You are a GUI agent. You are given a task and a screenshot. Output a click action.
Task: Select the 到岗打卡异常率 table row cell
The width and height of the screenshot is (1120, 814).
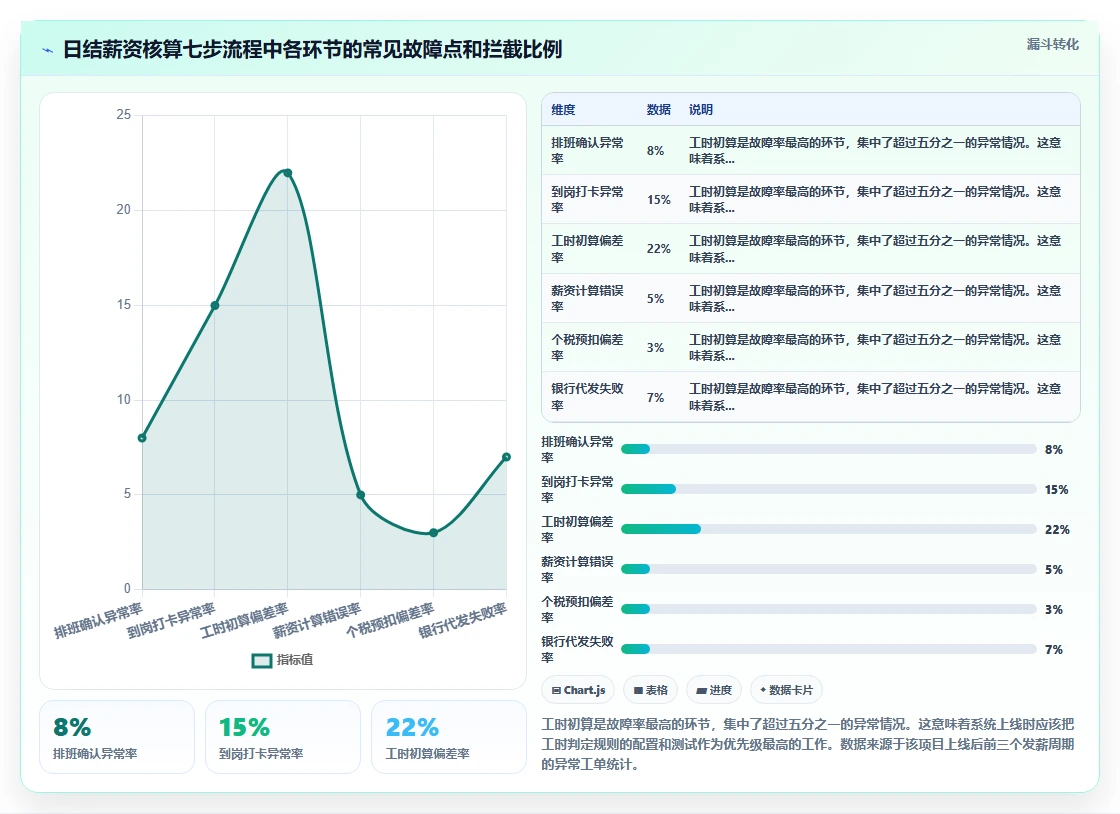click(587, 200)
